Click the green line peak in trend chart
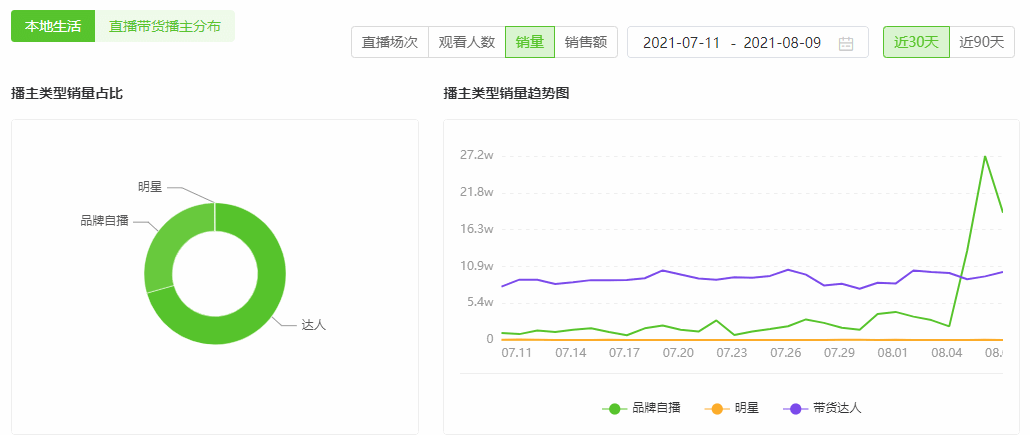Screen dimensions: 1030x435 (985, 156)
